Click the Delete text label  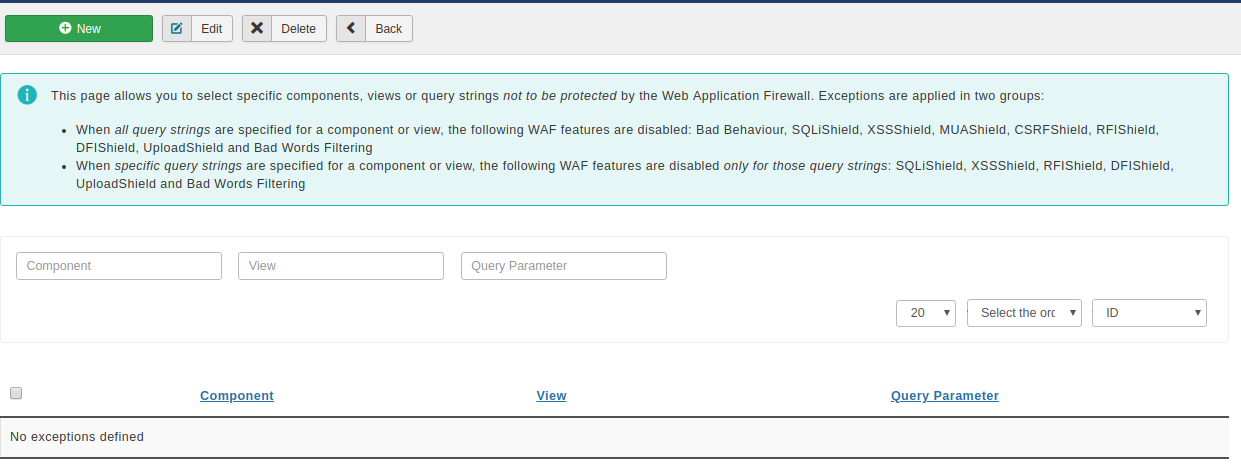click(x=298, y=29)
